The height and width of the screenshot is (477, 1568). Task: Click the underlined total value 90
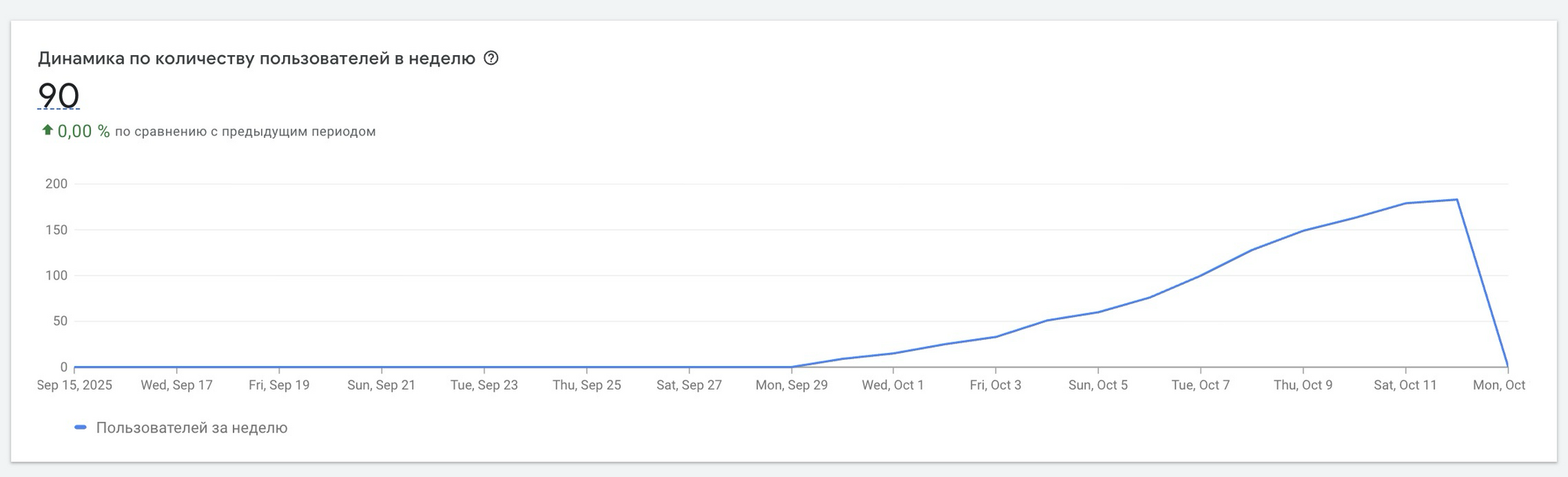(58, 96)
